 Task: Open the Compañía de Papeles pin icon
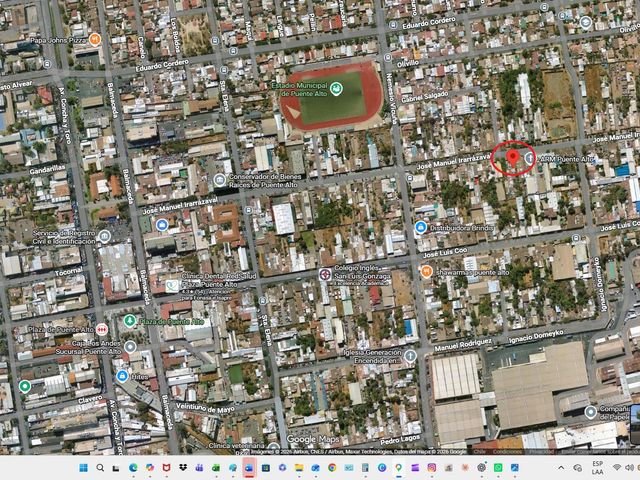(590, 412)
